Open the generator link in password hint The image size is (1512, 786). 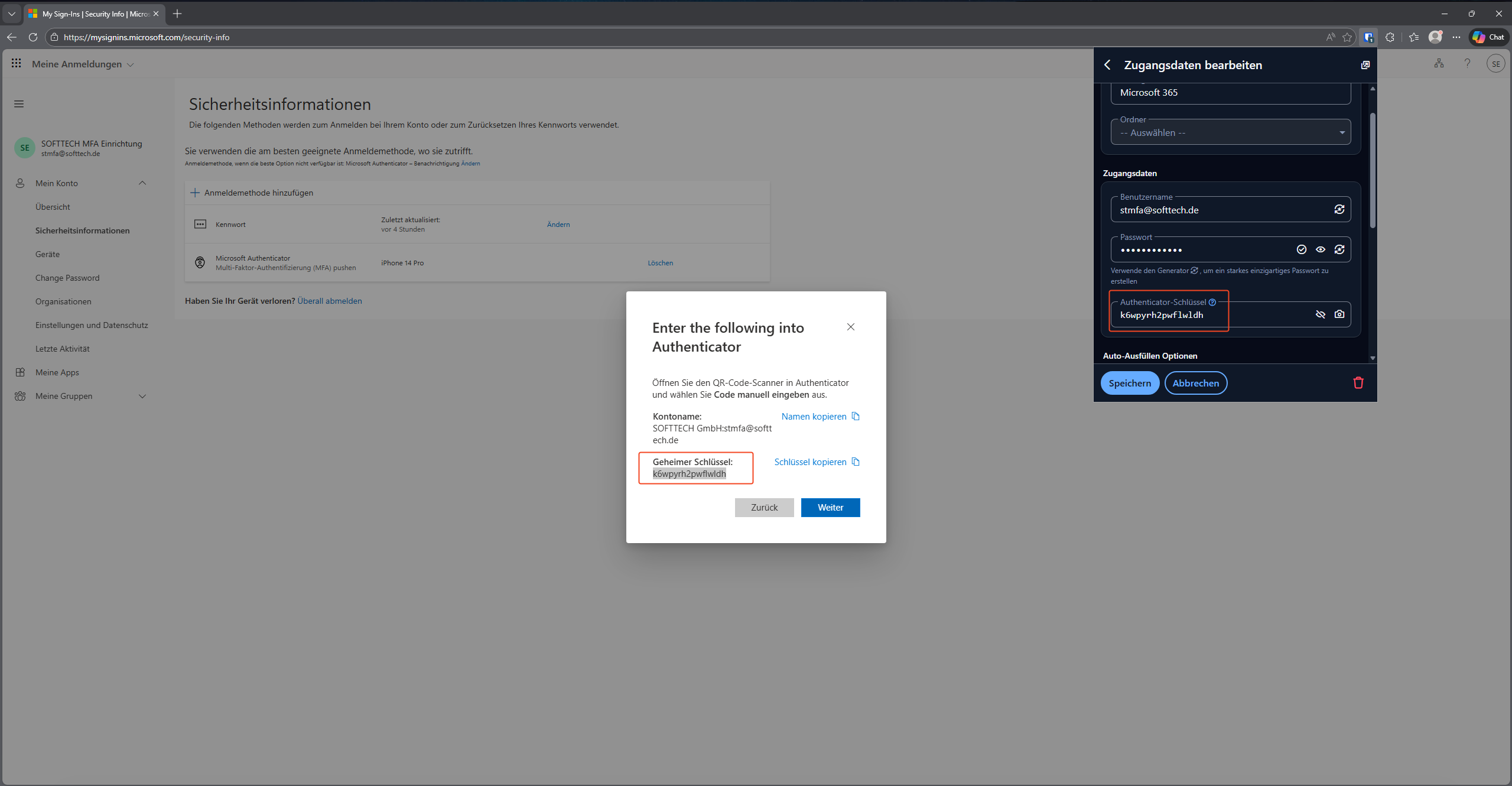(1195, 271)
